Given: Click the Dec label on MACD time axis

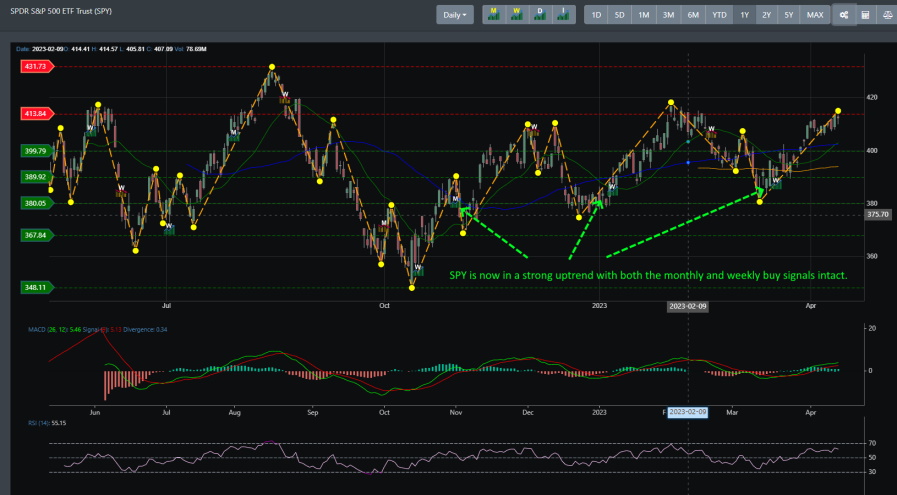Looking at the screenshot, I should pos(527,412).
